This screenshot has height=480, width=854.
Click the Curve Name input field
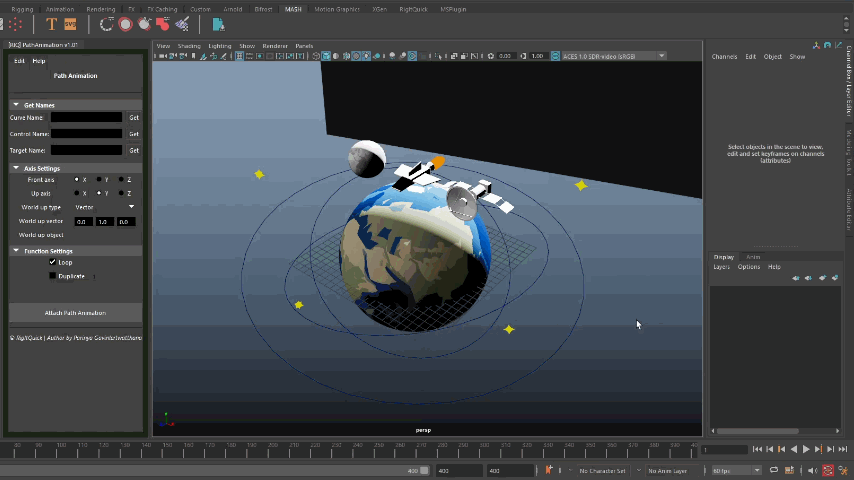86,117
